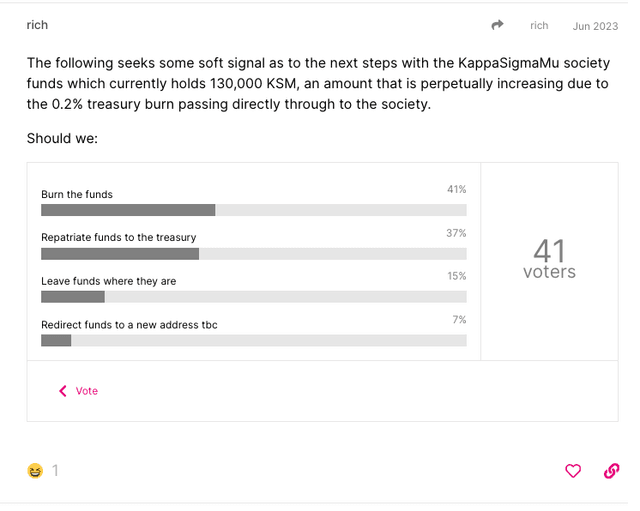Image resolution: width=640 pixels, height=511 pixels.
Task: Click the reply arrow icon in header
Action: click(497, 25)
